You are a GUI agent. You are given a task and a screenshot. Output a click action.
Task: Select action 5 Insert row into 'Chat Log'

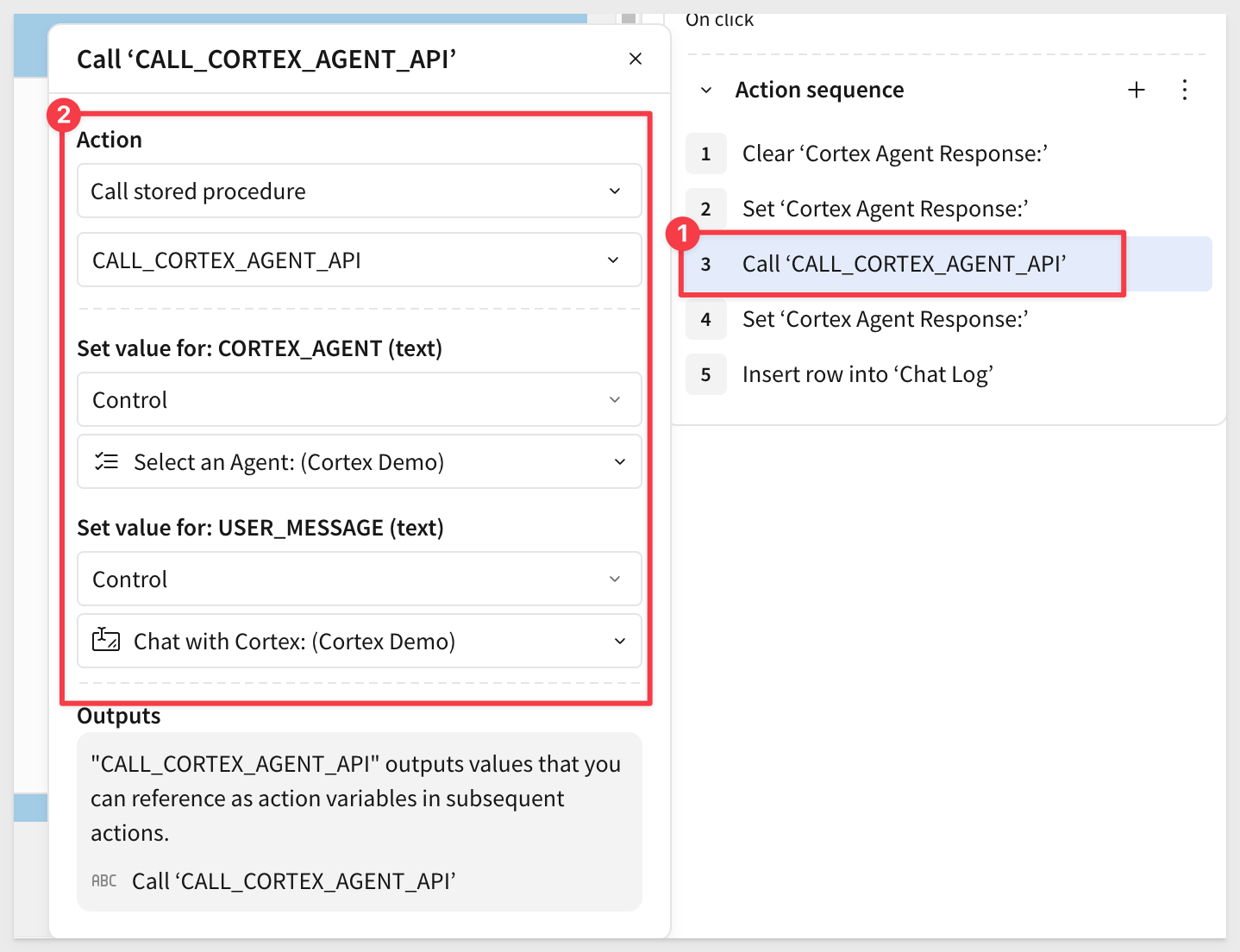[x=867, y=374]
